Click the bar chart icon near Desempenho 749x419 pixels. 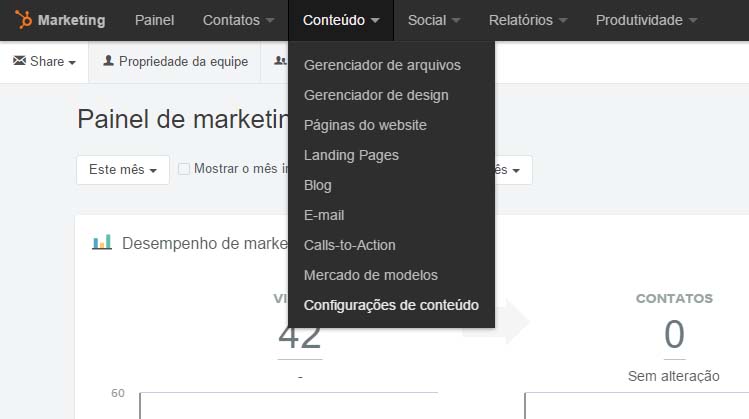point(102,242)
